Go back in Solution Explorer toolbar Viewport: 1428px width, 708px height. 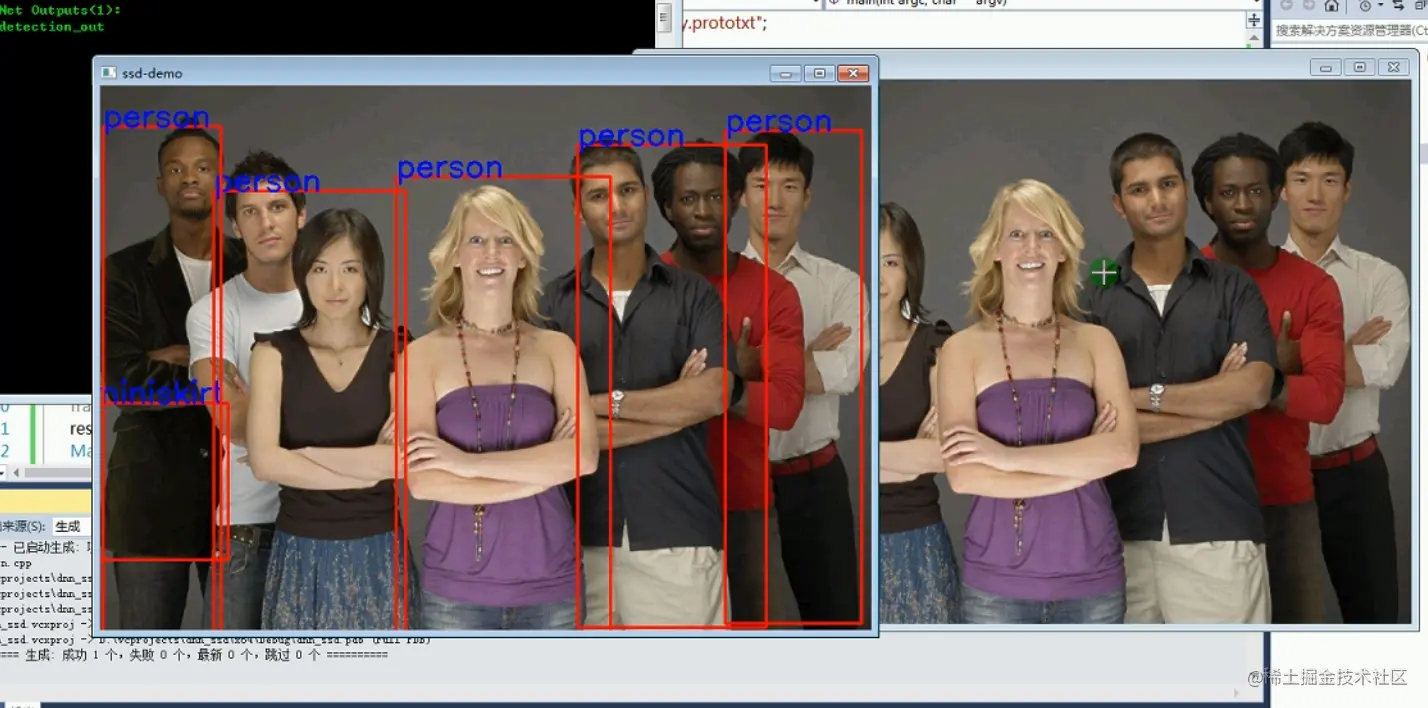(x=1286, y=6)
